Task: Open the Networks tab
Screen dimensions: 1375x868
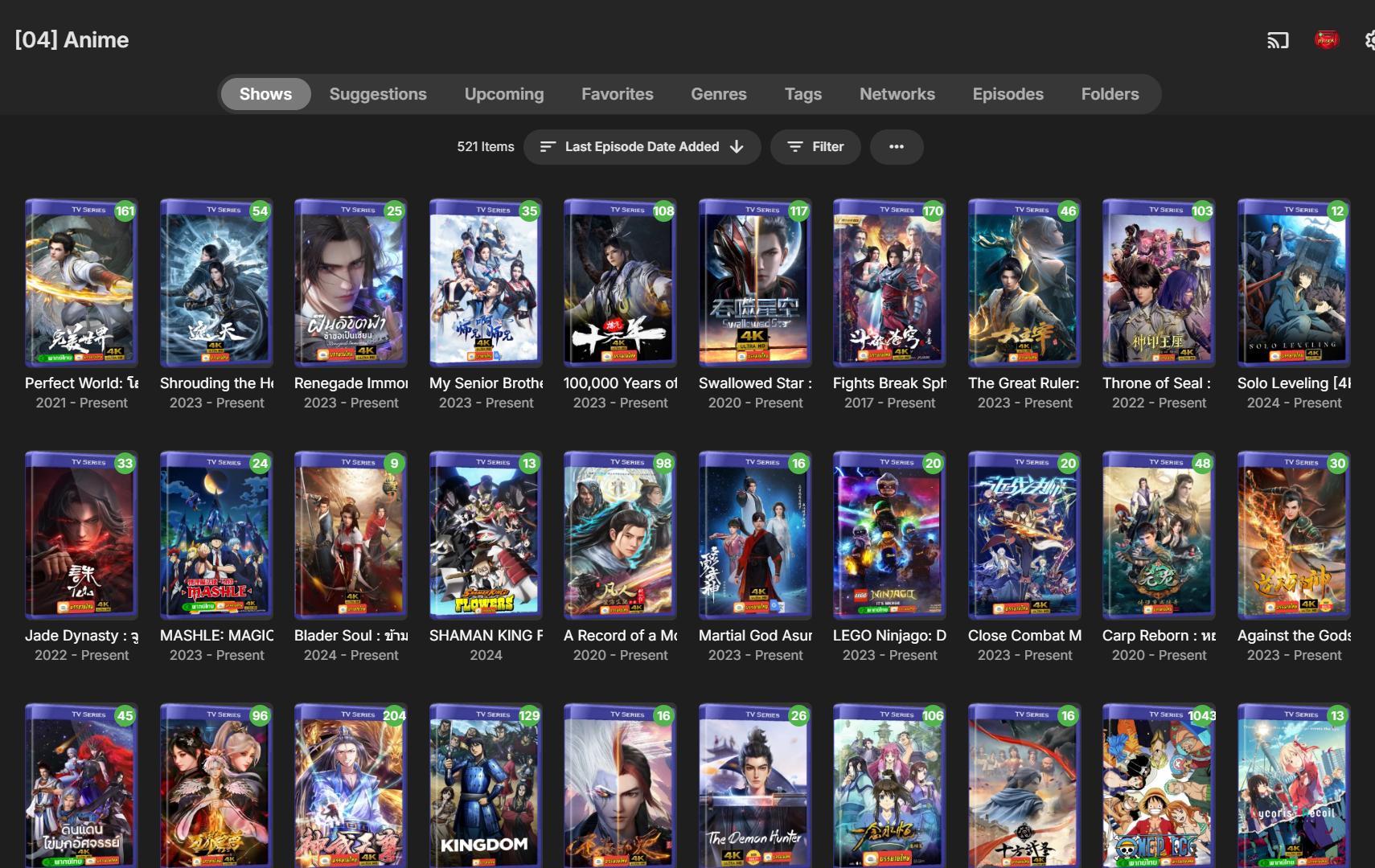Action: (x=897, y=94)
